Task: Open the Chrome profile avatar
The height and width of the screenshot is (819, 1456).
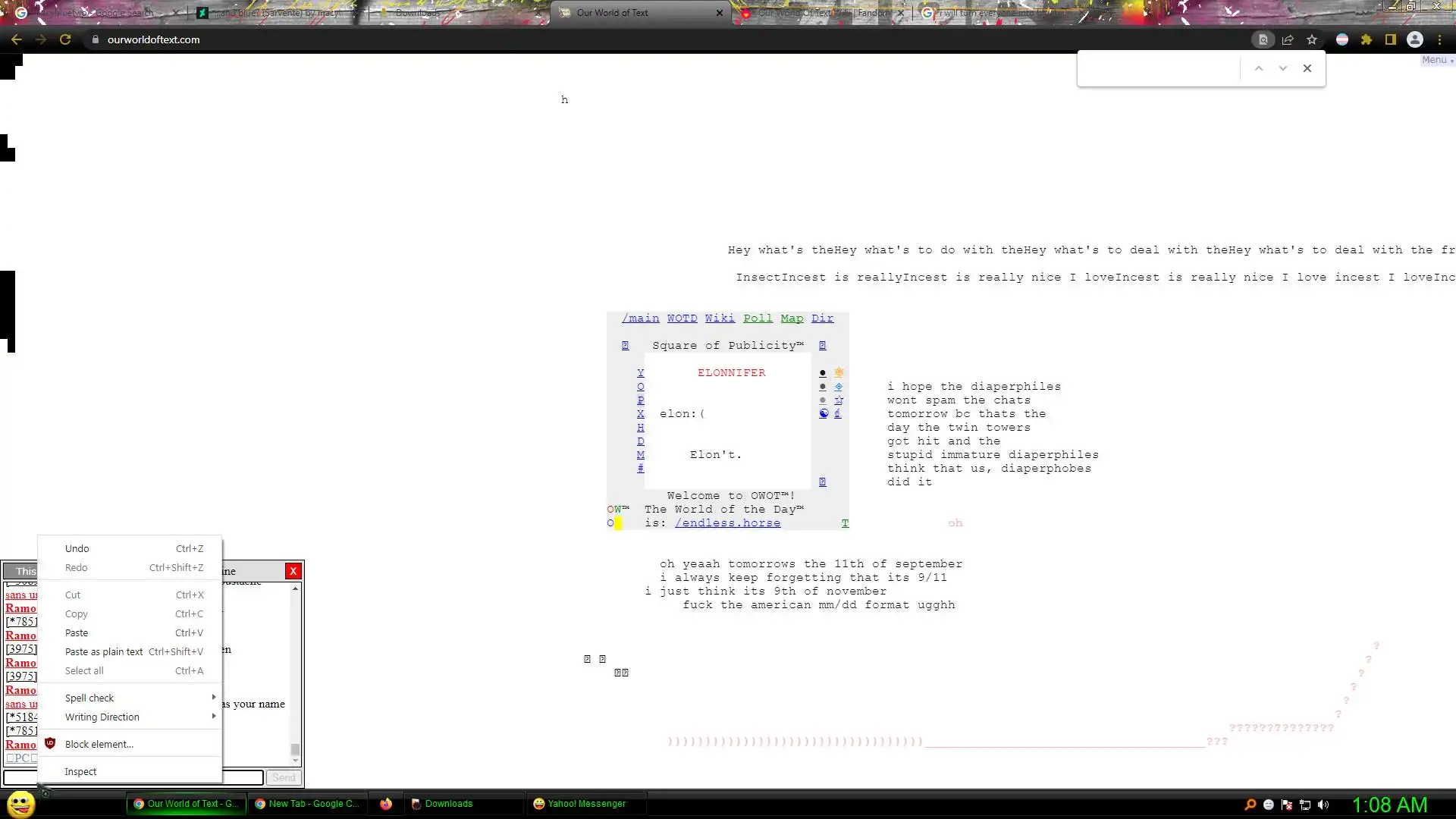Action: (x=1415, y=39)
